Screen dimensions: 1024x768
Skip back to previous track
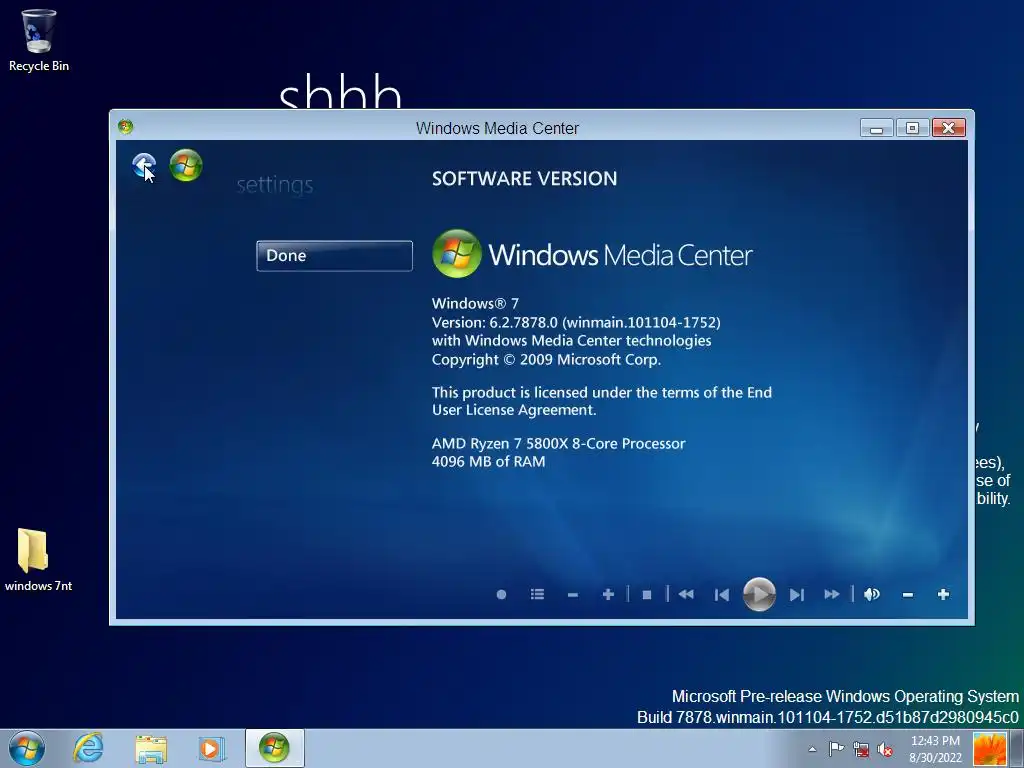tap(722, 594)
